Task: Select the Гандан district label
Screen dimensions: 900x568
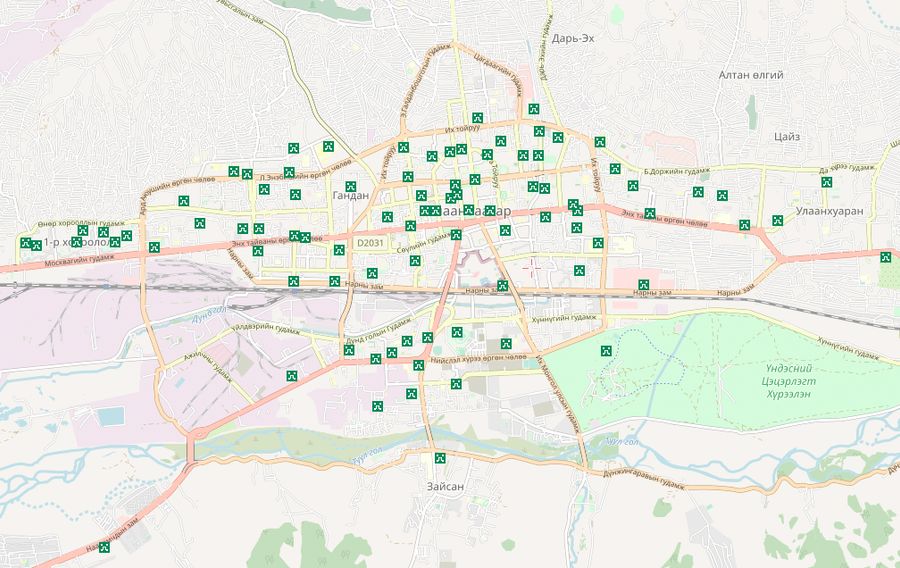Action: pyautogui.click(x=351, y=197)
